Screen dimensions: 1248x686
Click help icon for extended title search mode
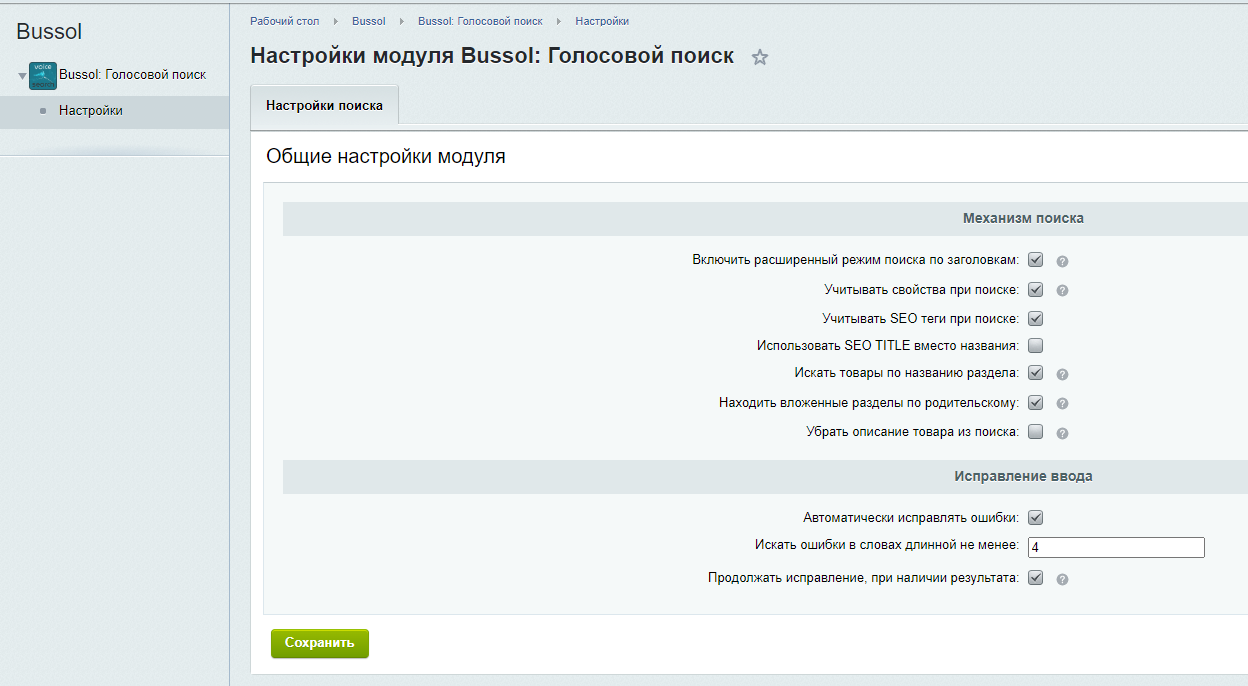pyautogui.click(x=1062, y=261)
